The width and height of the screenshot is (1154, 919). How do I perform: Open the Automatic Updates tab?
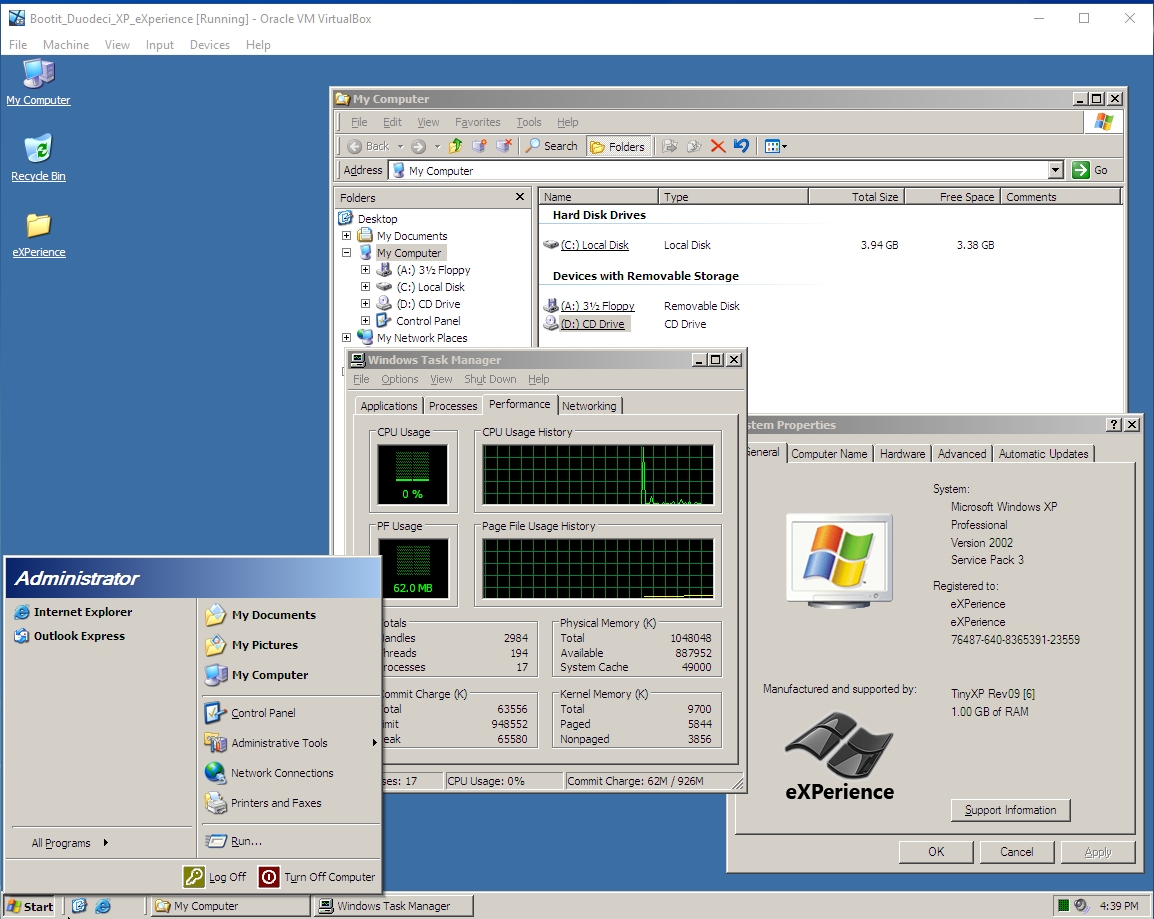(1043, 454)
